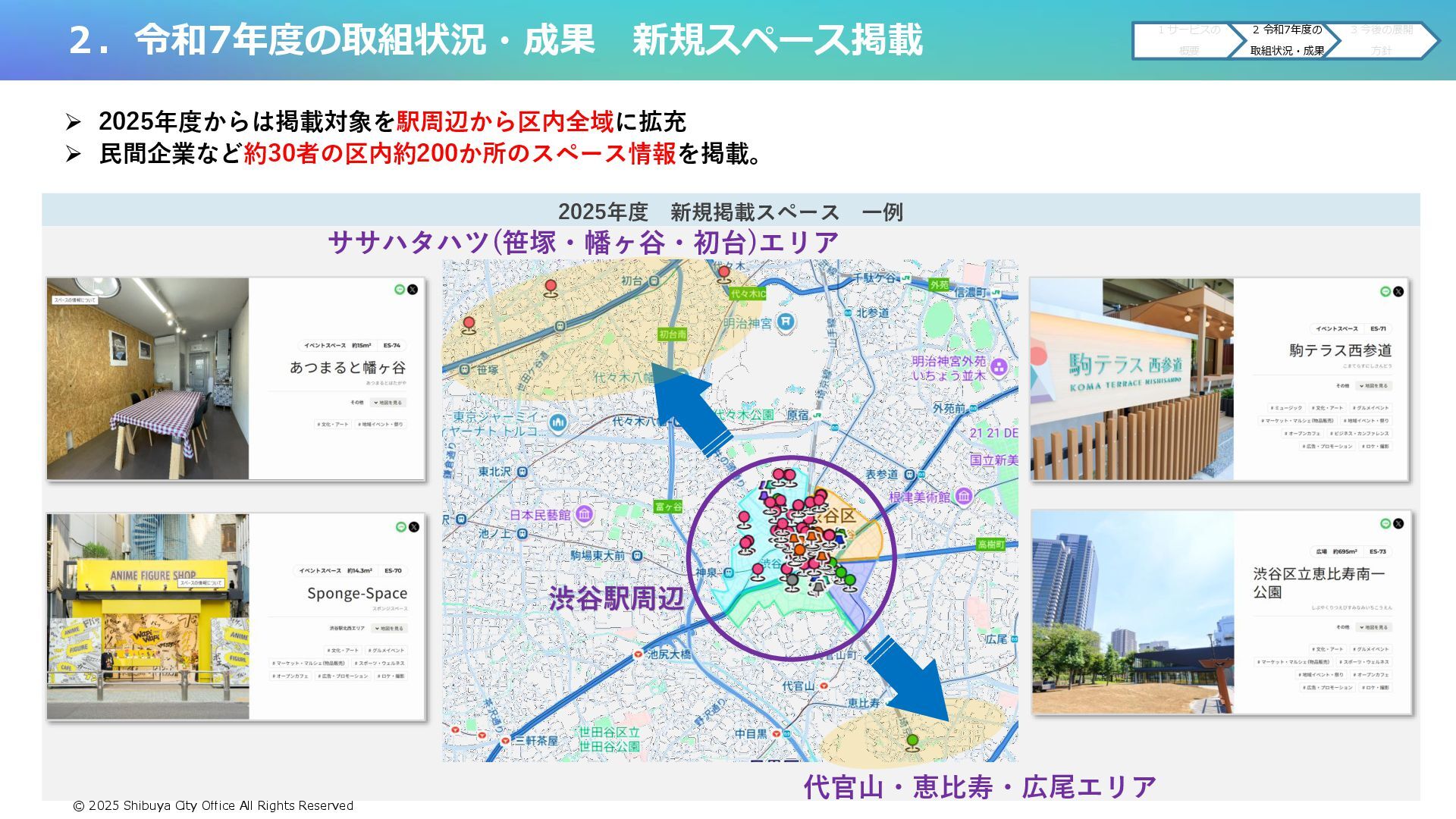Click X share icon on あつまると幡ヶ谷 card

point(413,290)
